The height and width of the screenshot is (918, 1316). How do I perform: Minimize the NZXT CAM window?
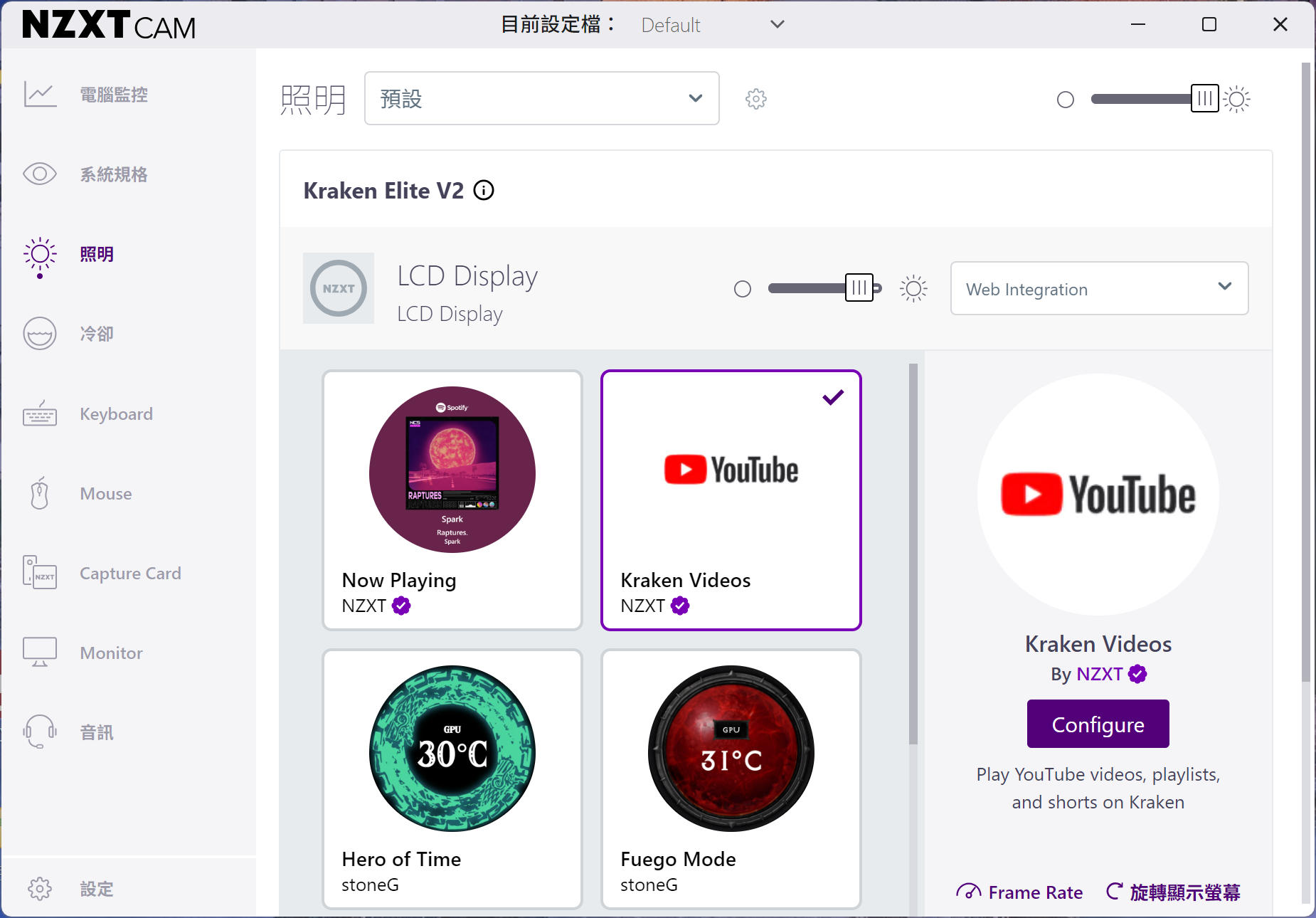point(1138,25)
